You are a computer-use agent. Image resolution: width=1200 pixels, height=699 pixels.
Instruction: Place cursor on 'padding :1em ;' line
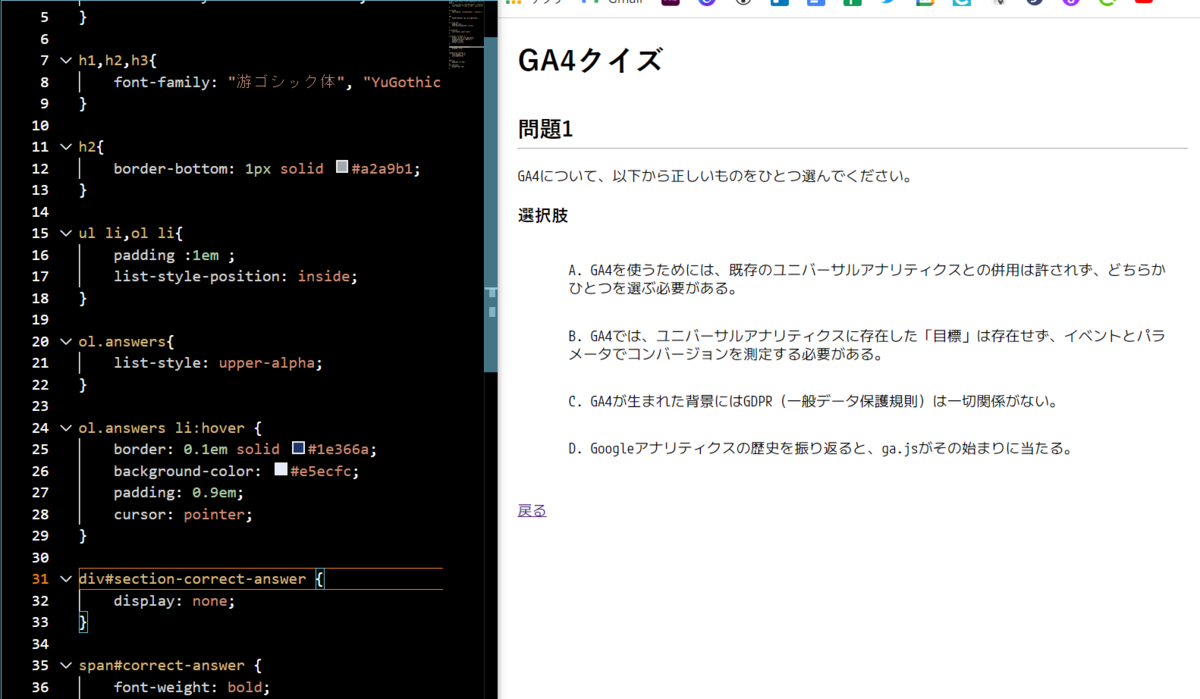(174, 254)
